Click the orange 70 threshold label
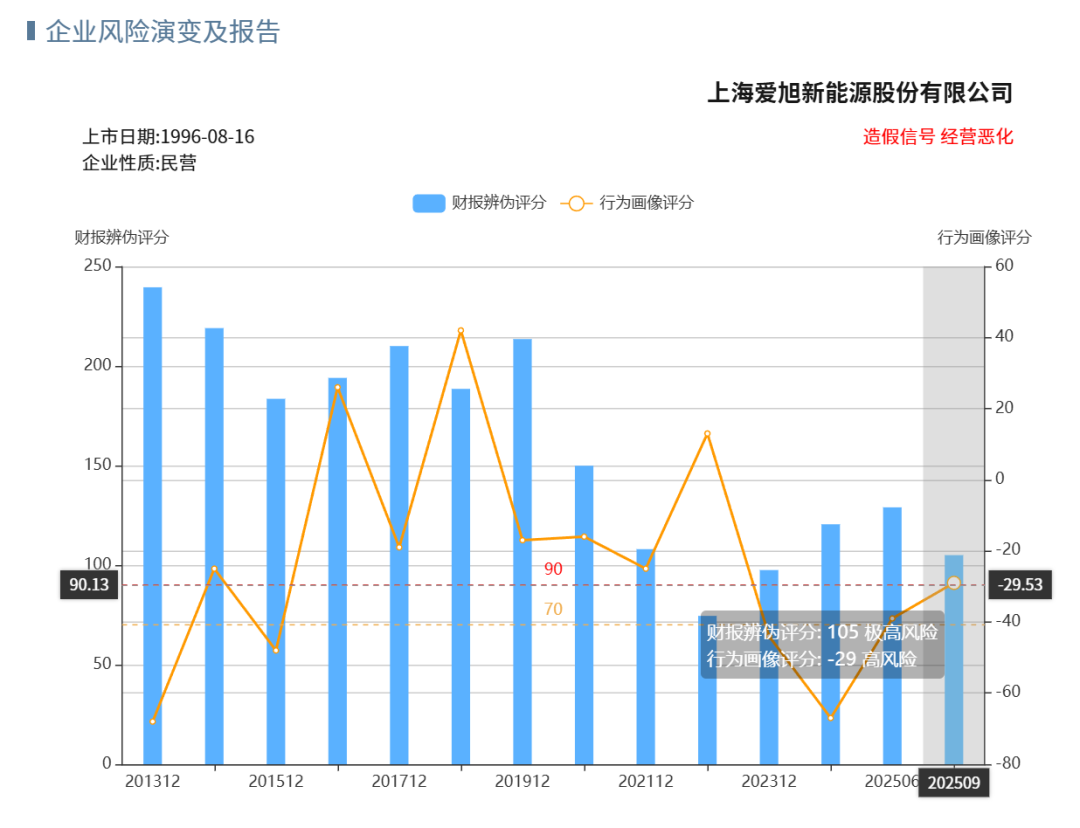1080x828 pixels. [553, 609]
